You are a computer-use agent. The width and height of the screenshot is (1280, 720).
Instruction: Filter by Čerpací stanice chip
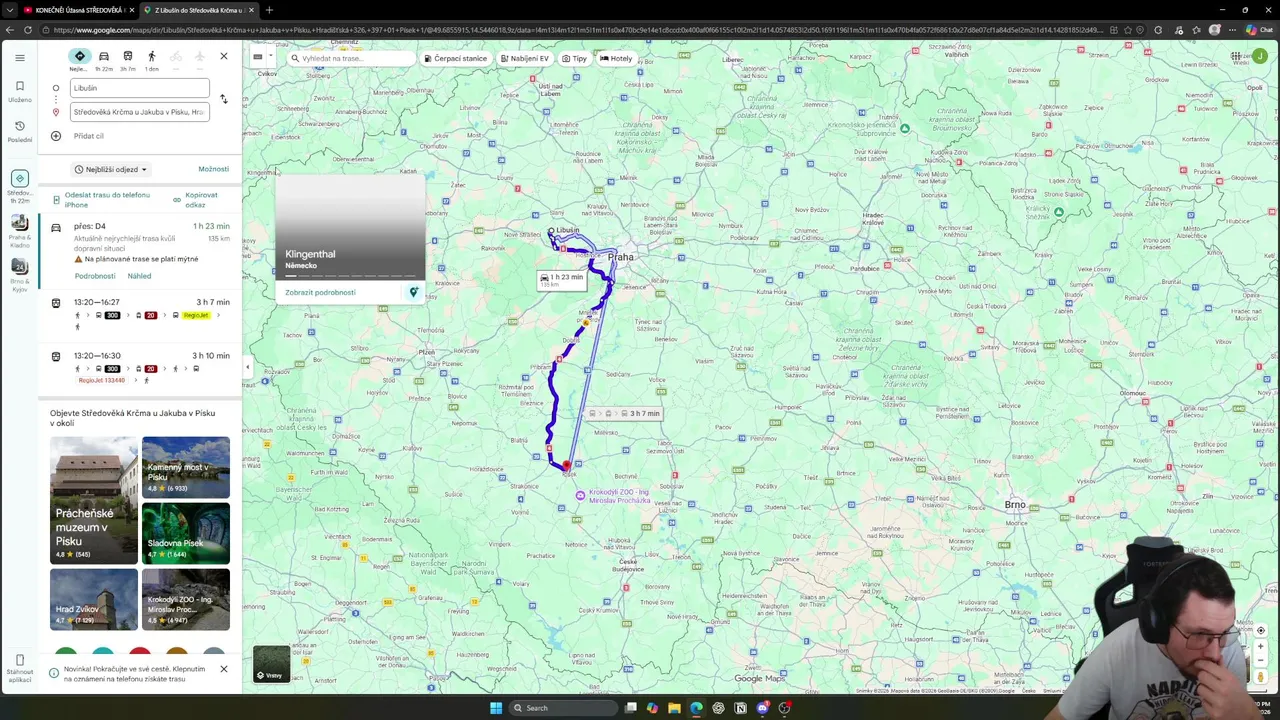(457, 58)
